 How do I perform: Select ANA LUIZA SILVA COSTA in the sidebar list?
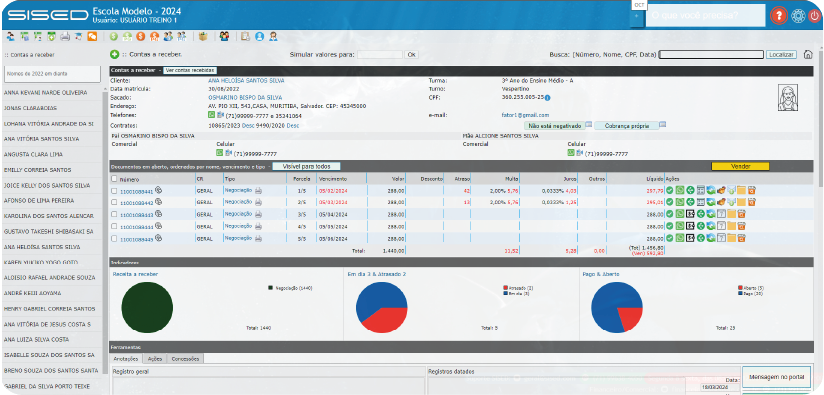tap(36, 339)
